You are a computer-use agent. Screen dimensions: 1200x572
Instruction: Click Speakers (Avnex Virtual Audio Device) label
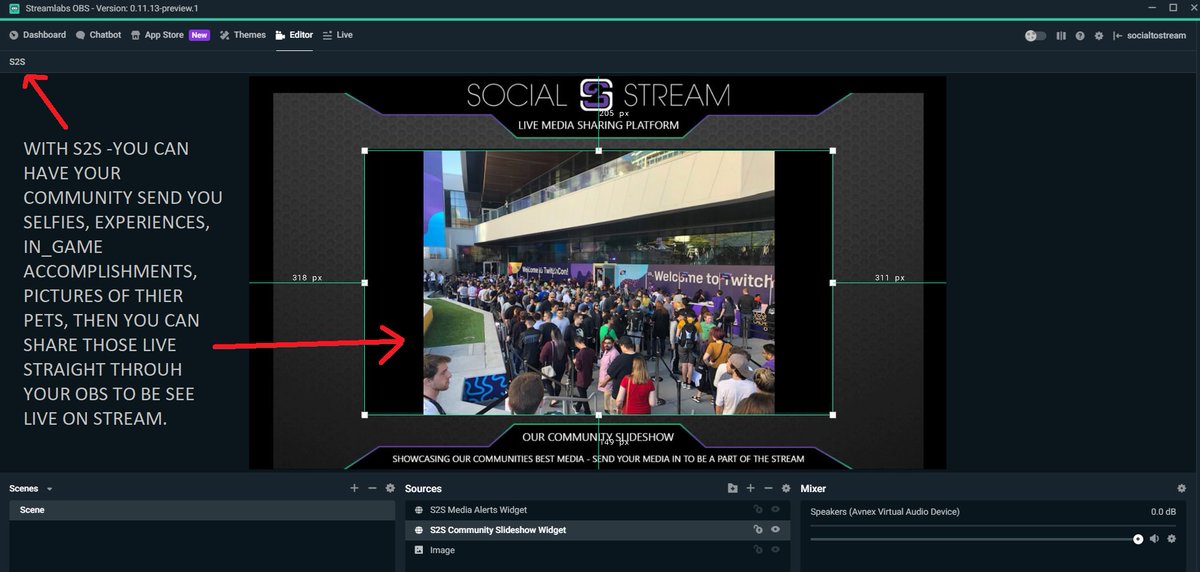point(885,512)
